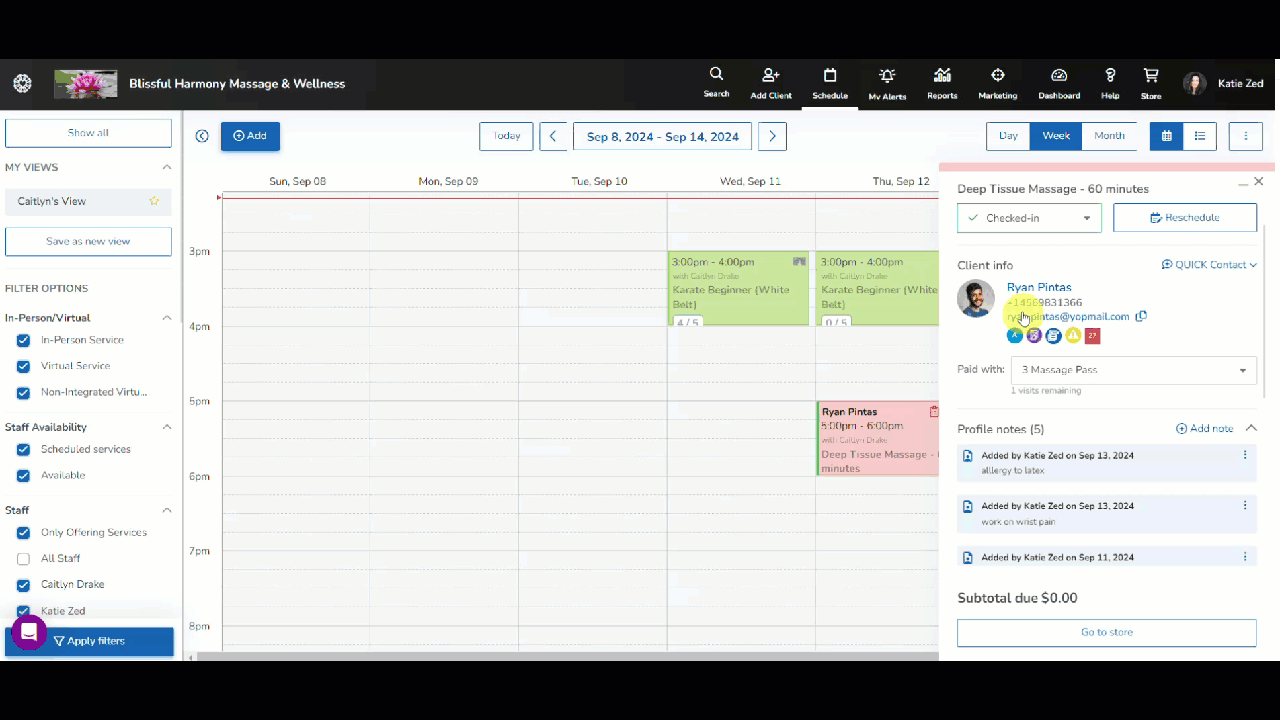
Task: Click the blue forms client badge
Action: point(1053,336)
